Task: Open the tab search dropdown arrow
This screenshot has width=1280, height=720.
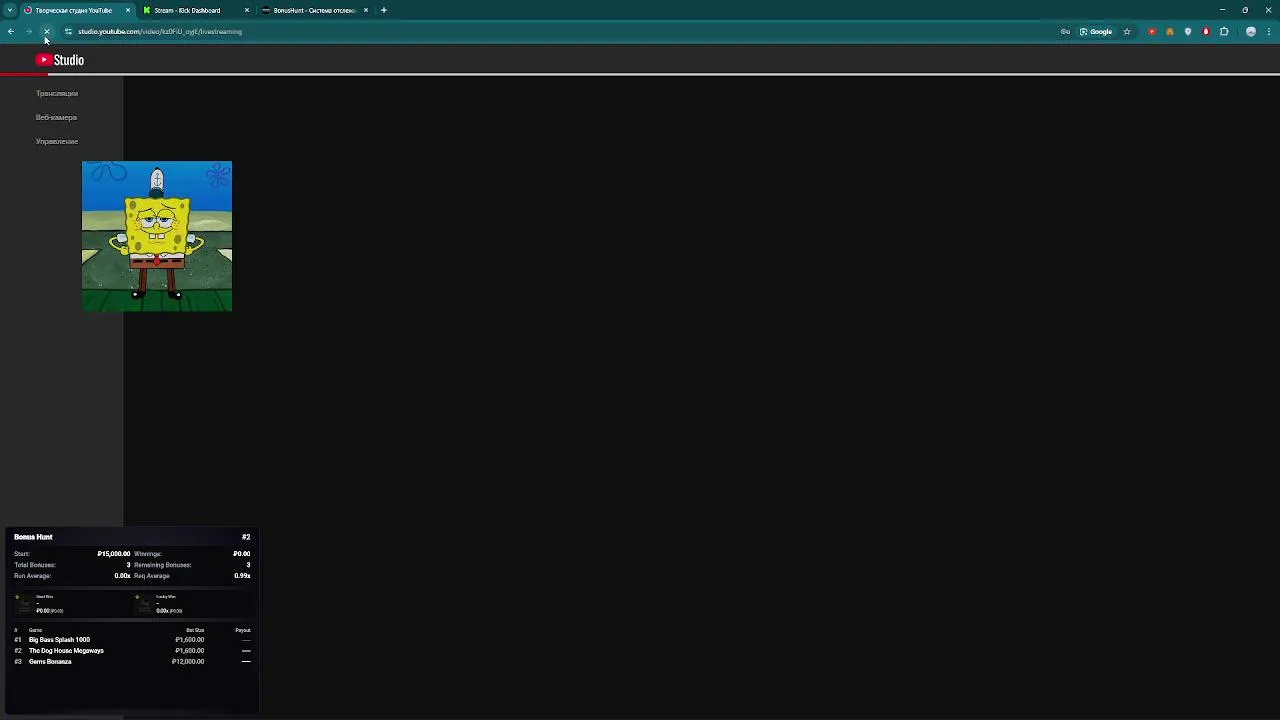Action: pos(10,10)
